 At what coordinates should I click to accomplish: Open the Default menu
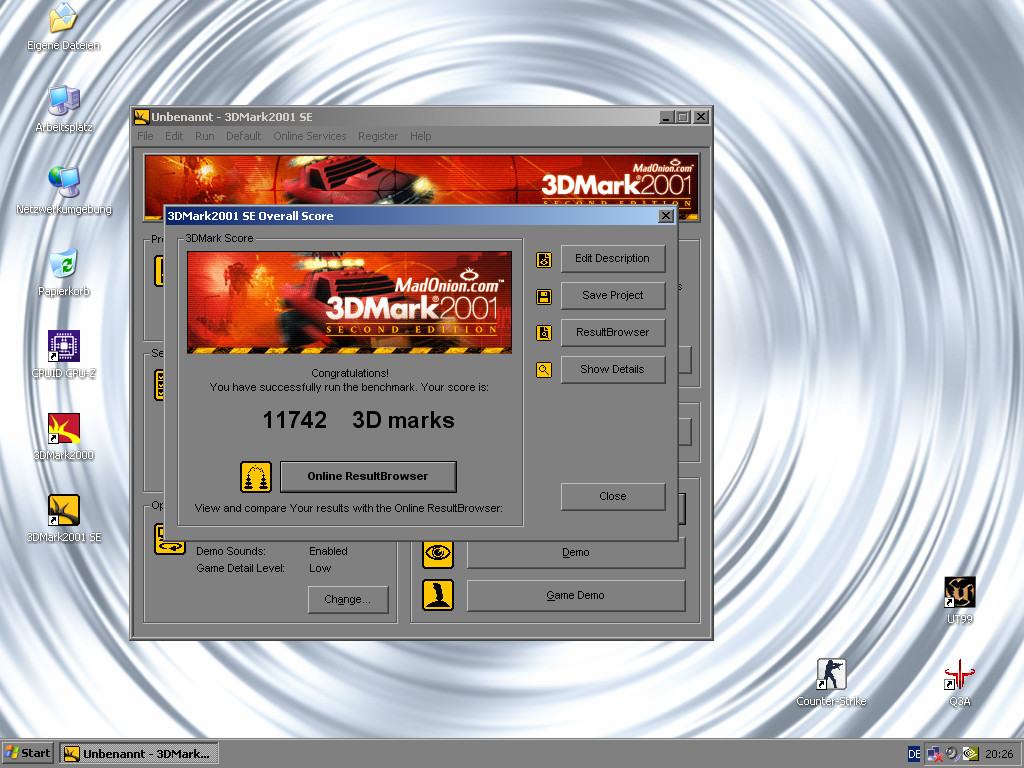243,136
